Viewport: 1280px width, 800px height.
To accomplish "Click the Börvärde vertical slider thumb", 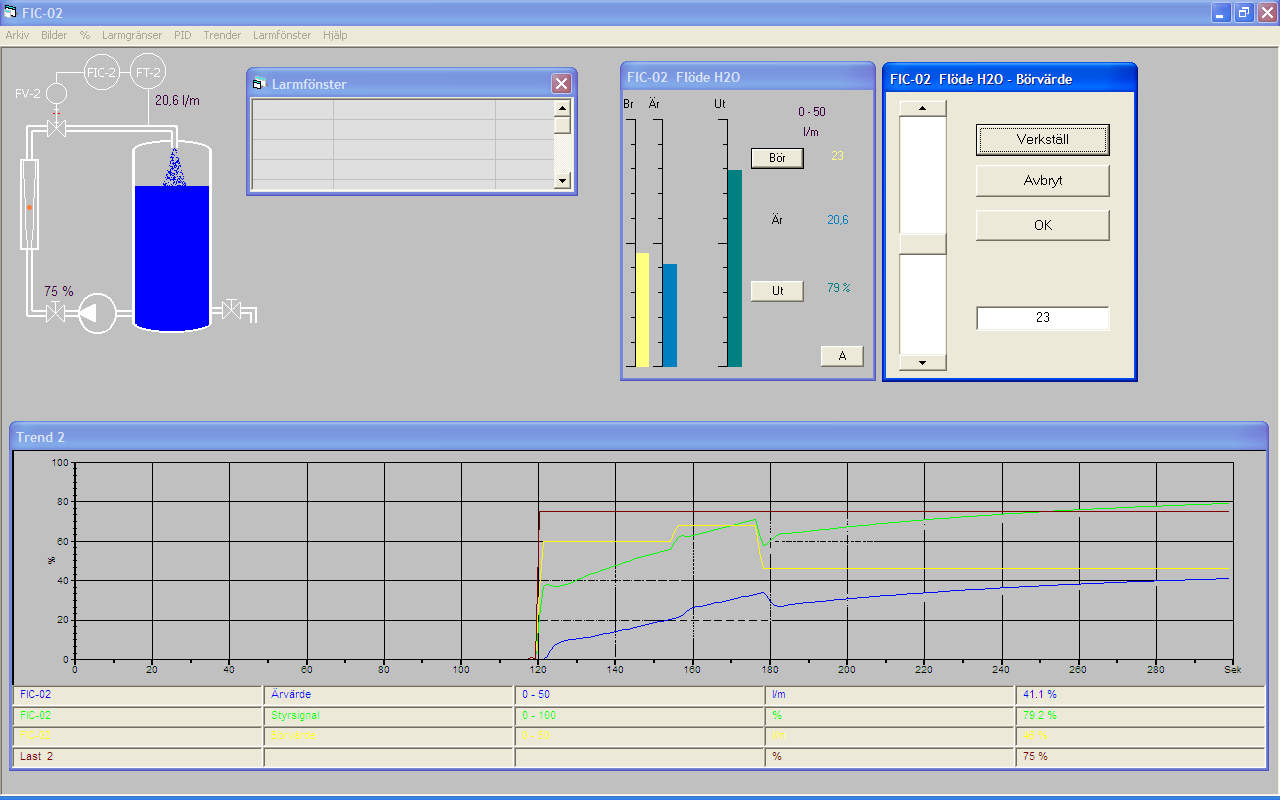I will point(923,244).
